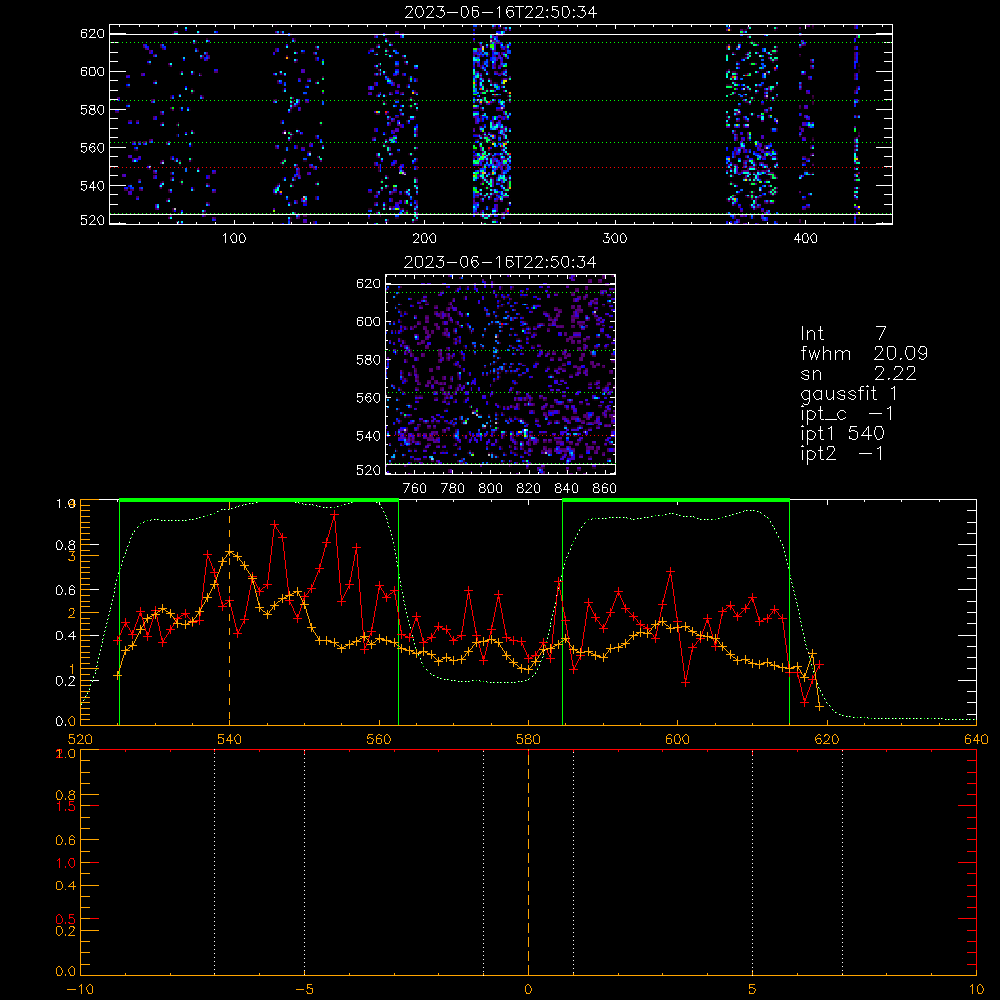Click the white dotted line at 7 in bottom plot
The width and height of the screenshot is (1000, 1000).
click(842, 861)
